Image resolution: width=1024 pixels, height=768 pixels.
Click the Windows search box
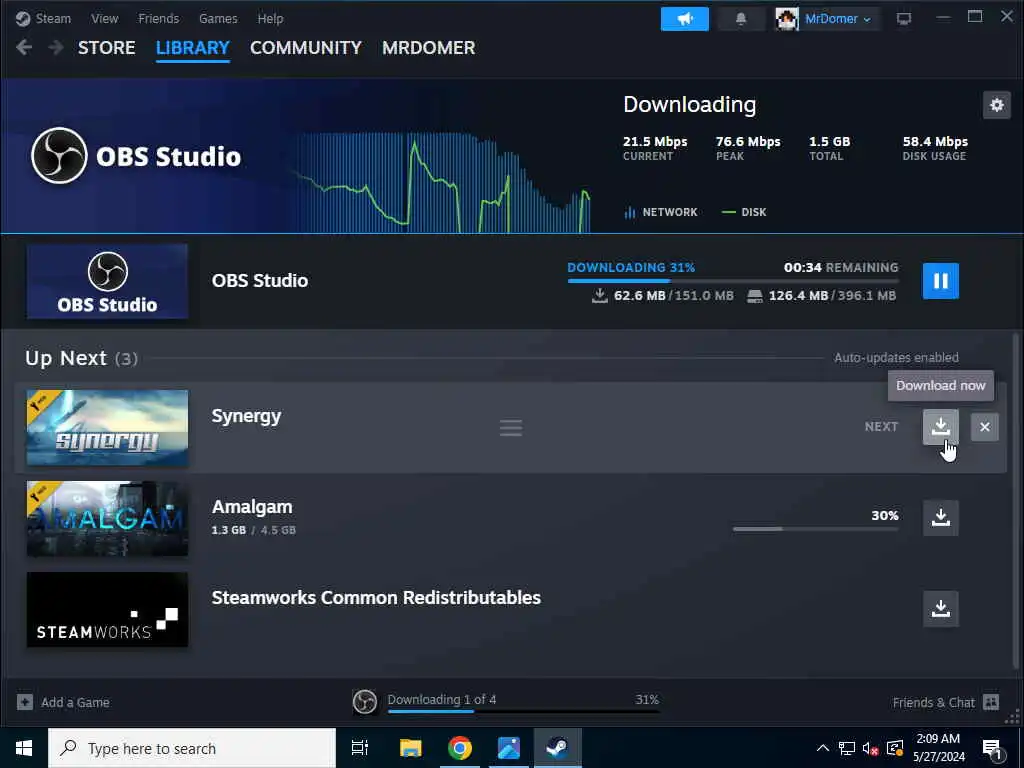(x=192, y=748)
